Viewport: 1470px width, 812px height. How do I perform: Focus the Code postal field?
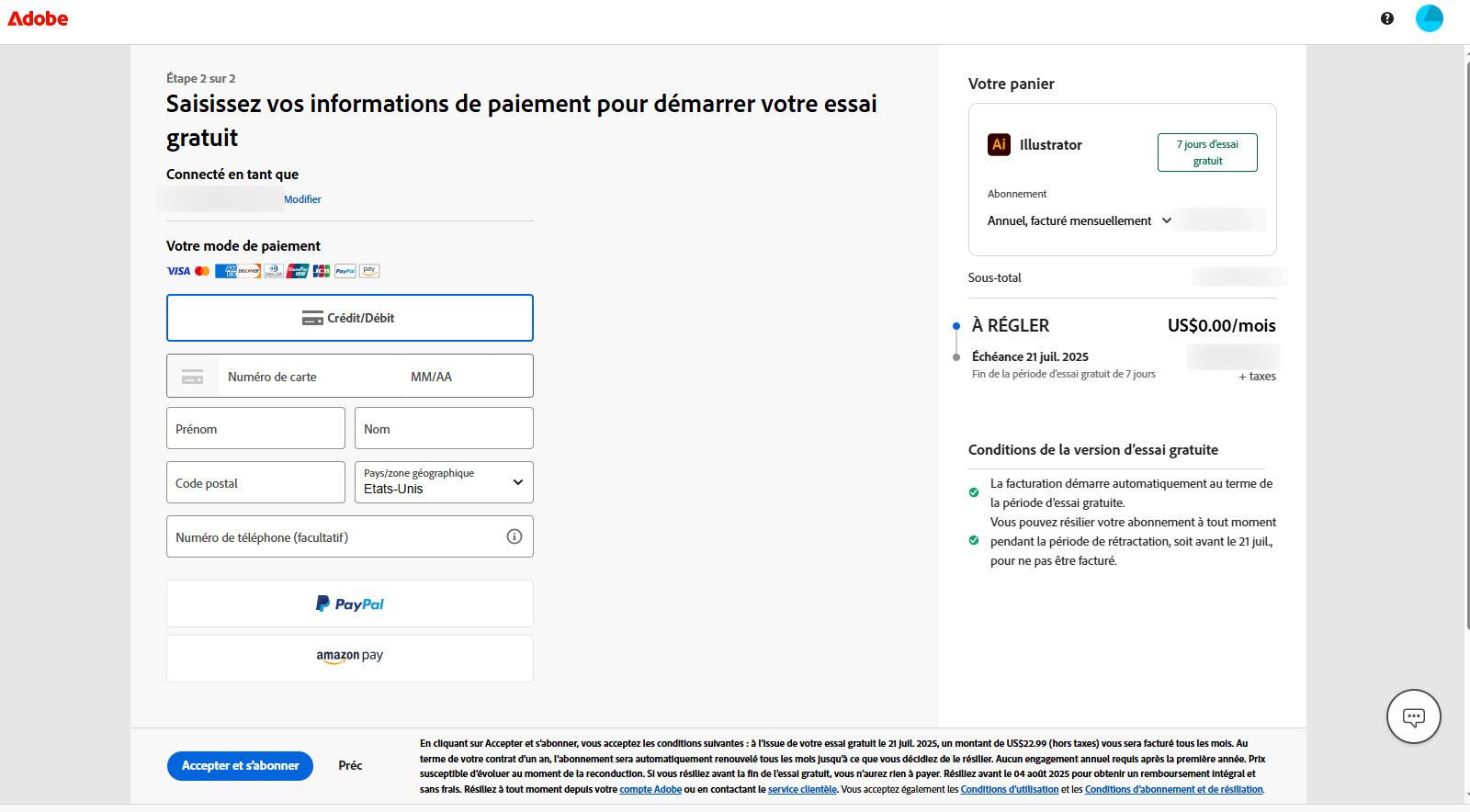[x=255, y=482]
